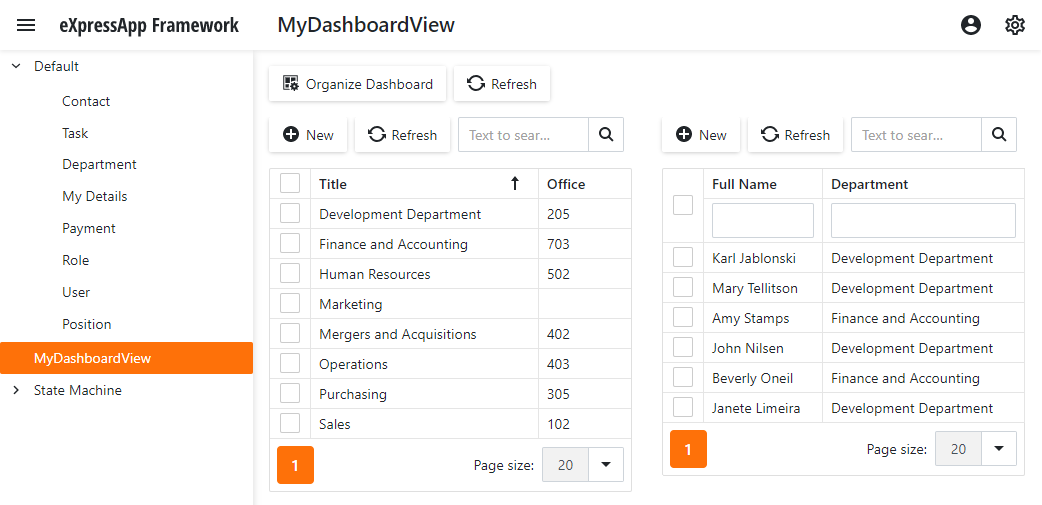Open Department in the navigation
This screenshot has width=1042, height=505.
[99, 164]
